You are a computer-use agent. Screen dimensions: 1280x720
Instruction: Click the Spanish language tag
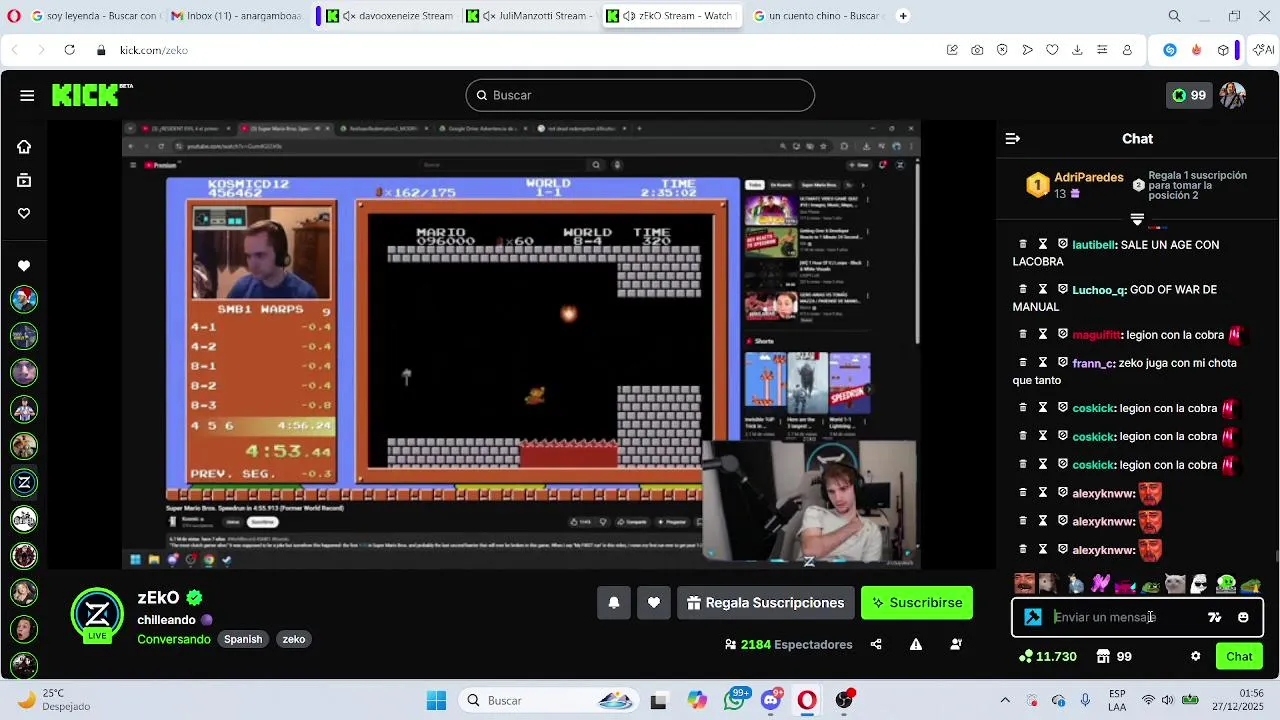pos(243,639)
